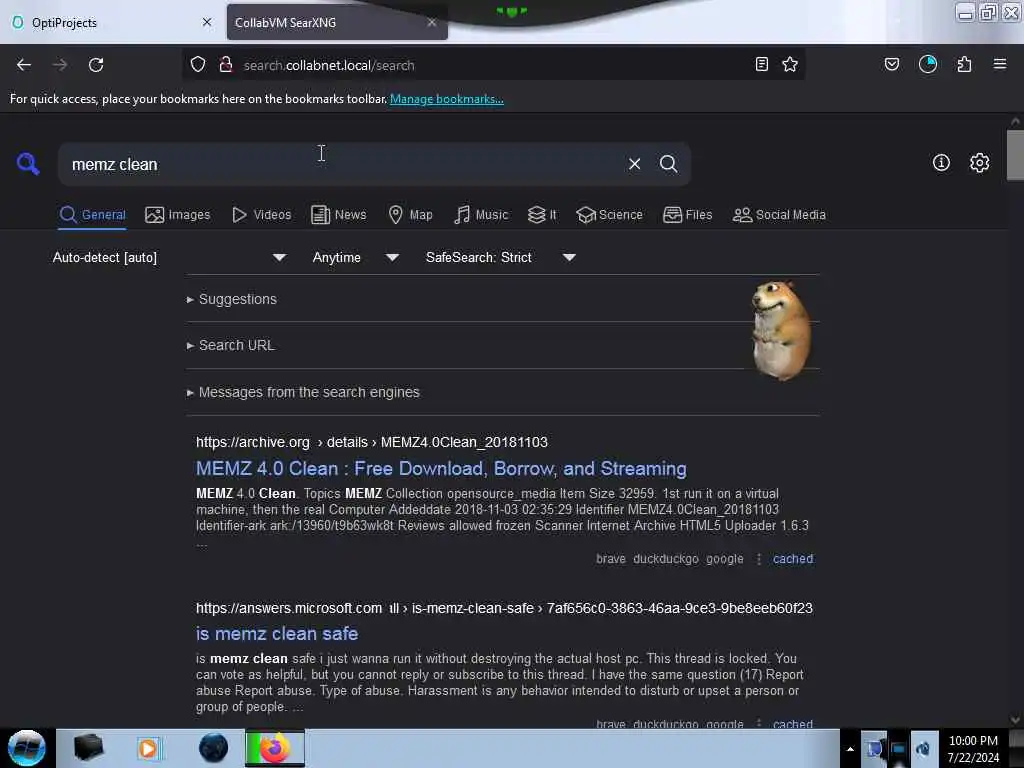Close the CollabVM SearXNG tab
The width and height of the screenshot is (1024, 768).
(432, 22)
